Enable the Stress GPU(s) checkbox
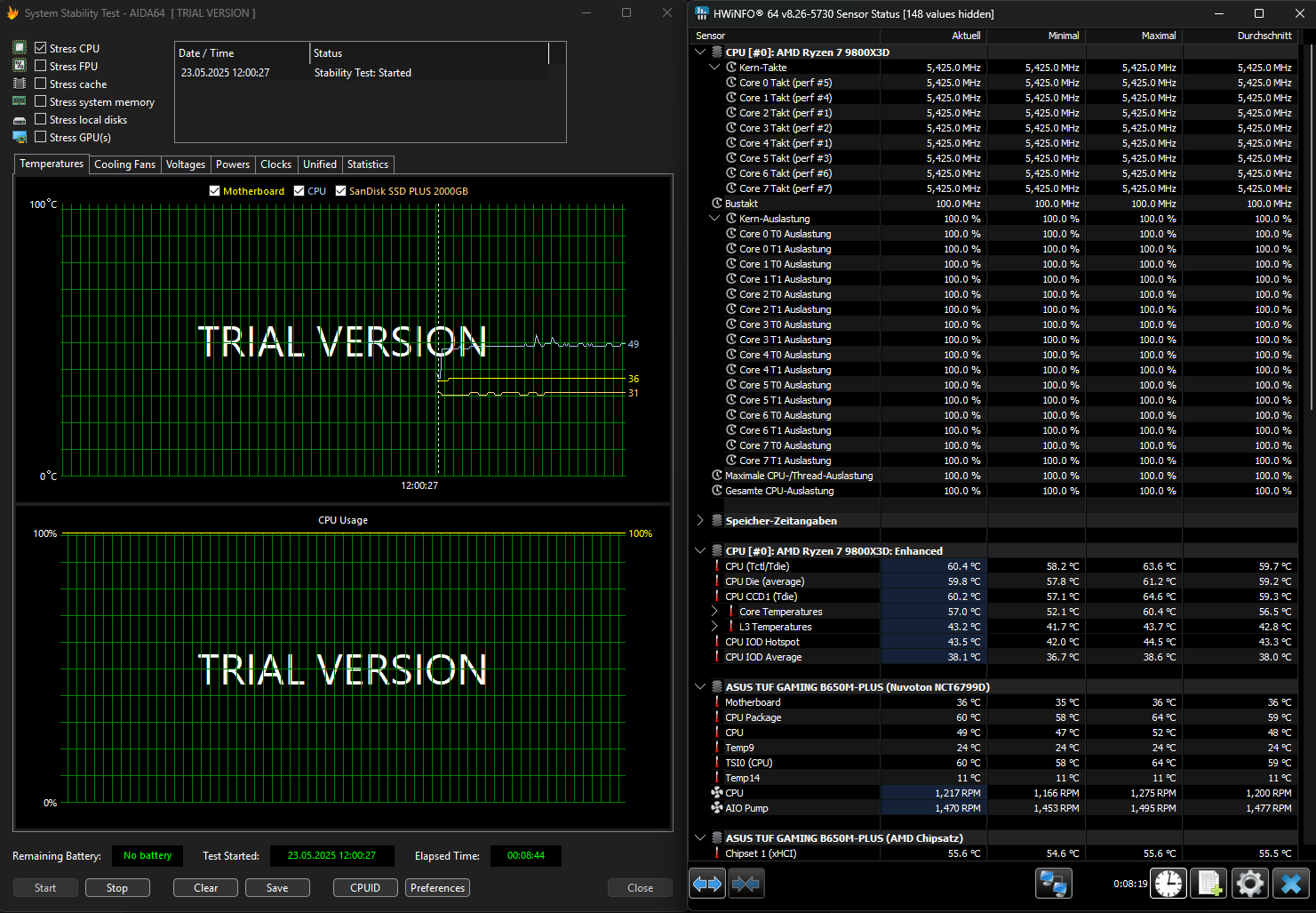The width and height of the screenshot is (1316, 913). click(40, 137)
